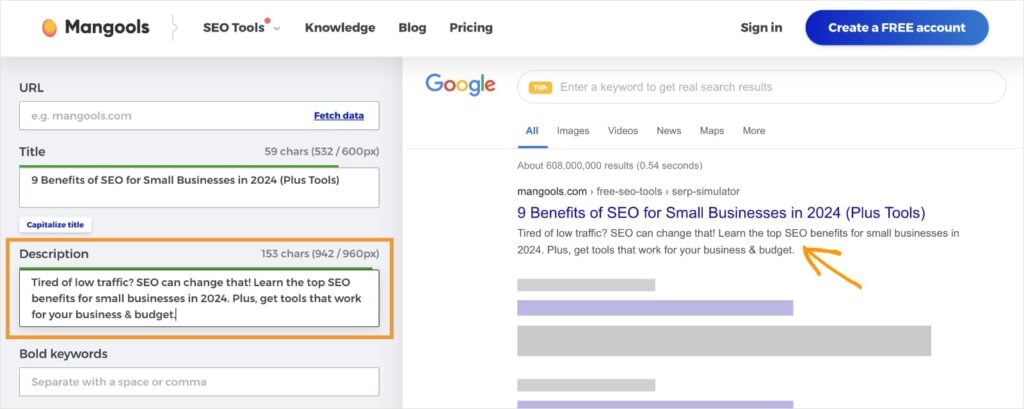The height and width of the screenshot is (409, 1024).
Task: Focus the Bold keywords input field
Action: (x=199, y=382)
